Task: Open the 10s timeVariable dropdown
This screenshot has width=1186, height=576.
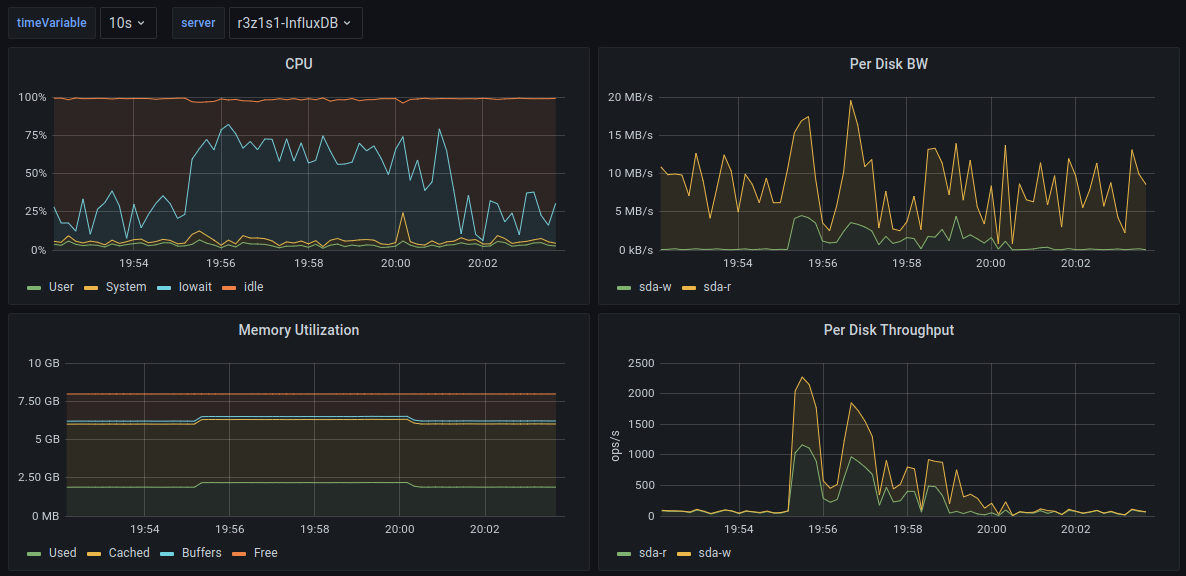Action: click(128, 23)
